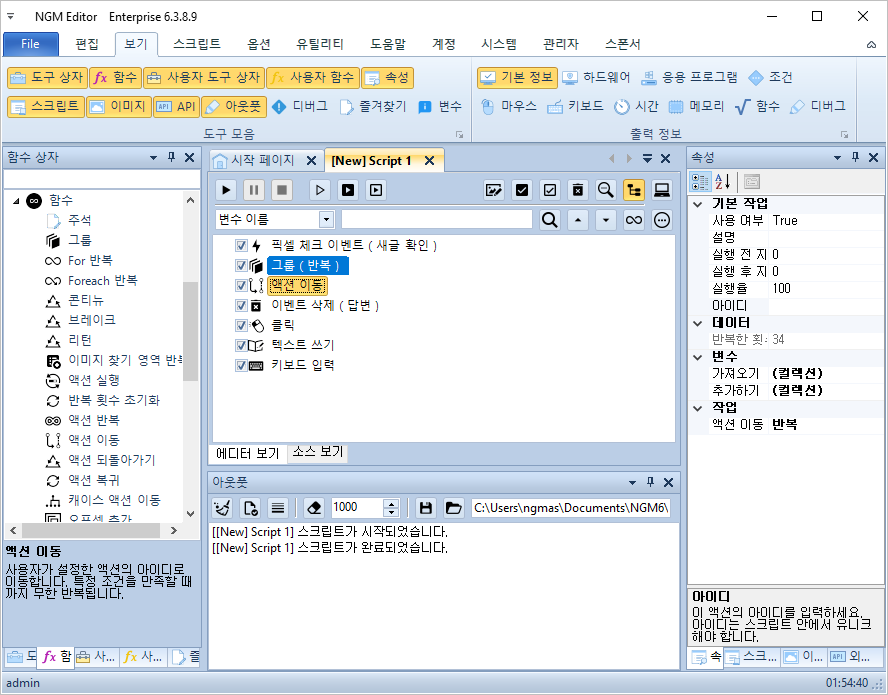Collapse the 작업 property category
Image resolution: width=888 pixels, height=695 pixels.
pos(698,408)
